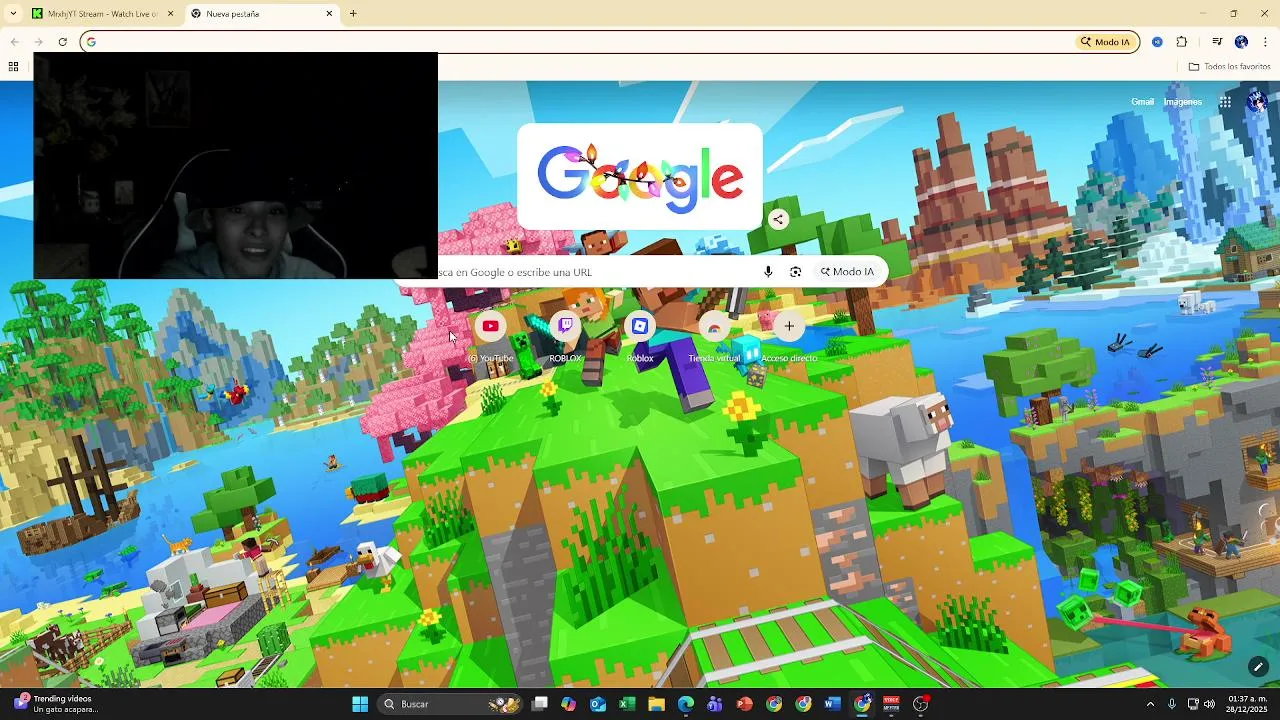The image size is (1280, 720).
Task: Open Google Lens image search icon
Action: pos(796,272)
